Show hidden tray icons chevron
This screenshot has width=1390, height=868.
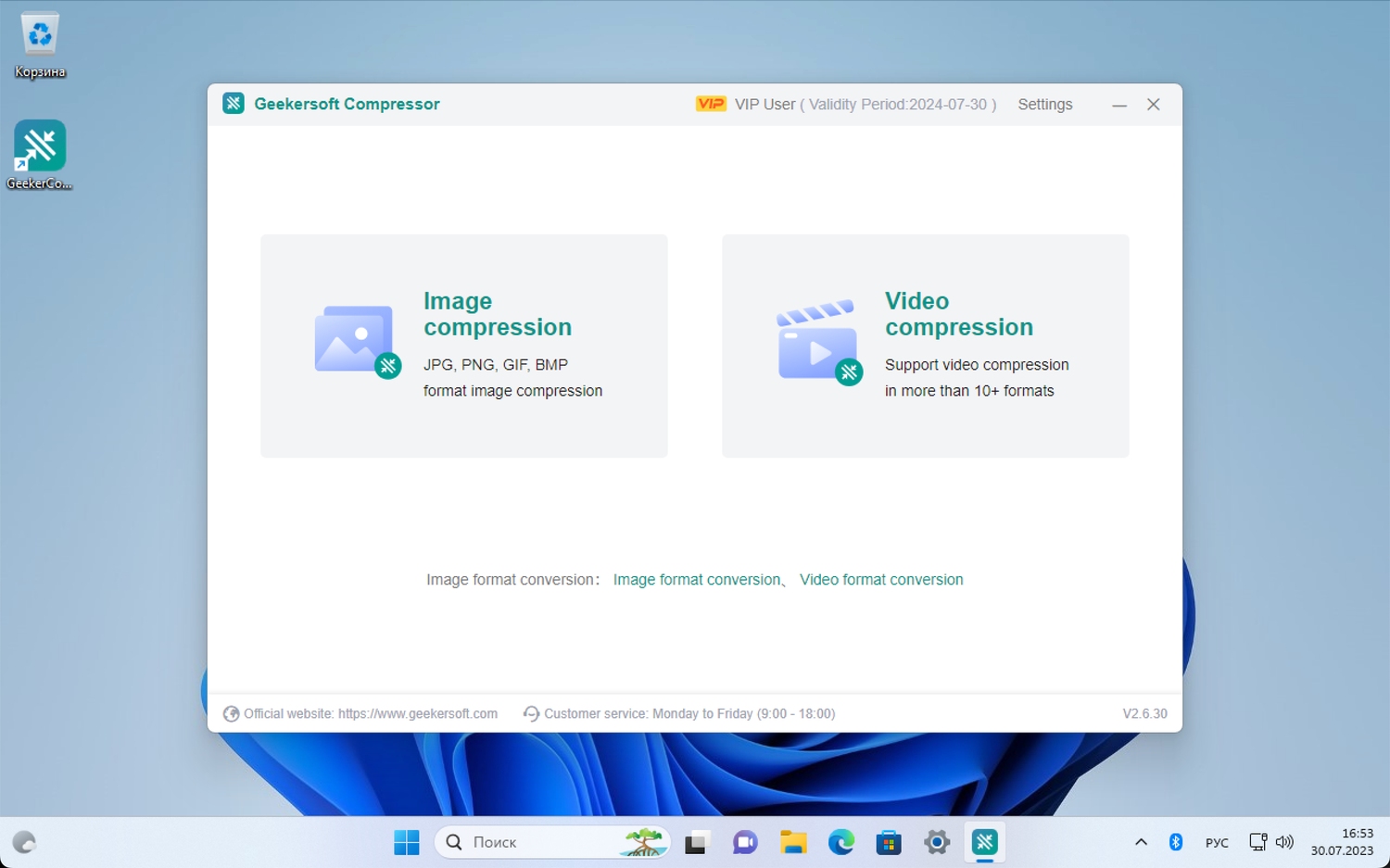coord(1141,842)
